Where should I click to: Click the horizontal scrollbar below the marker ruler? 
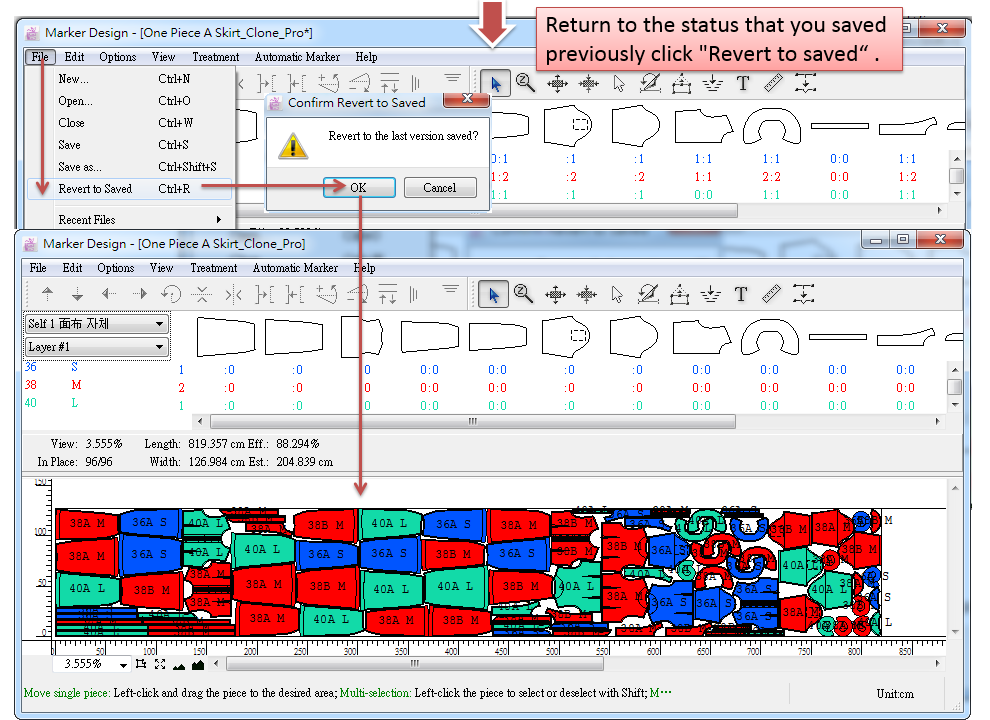[x=580, y=664]
